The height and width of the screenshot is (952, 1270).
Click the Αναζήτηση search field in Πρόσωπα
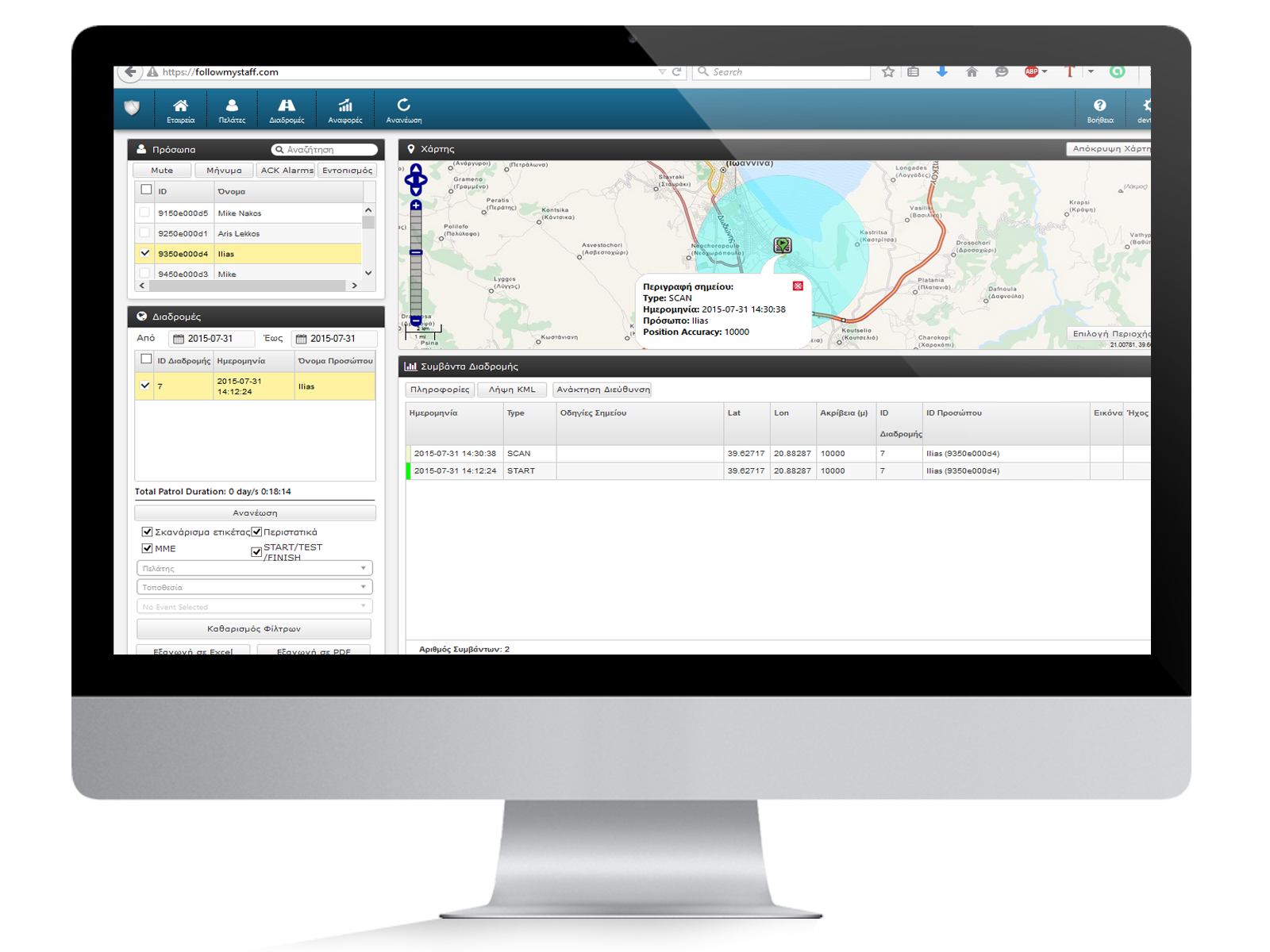327,150
